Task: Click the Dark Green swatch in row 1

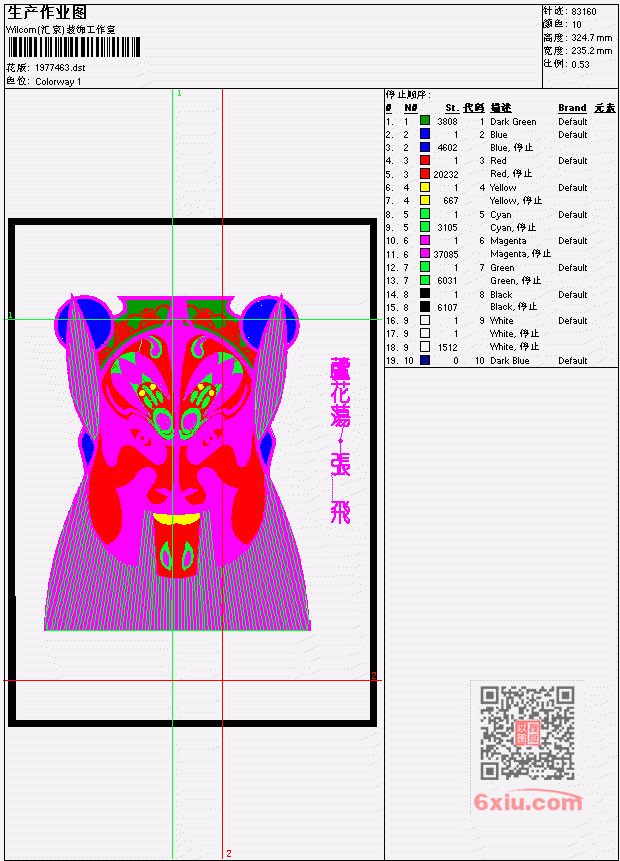Action: pyautogui.click(x=424, y=121)
